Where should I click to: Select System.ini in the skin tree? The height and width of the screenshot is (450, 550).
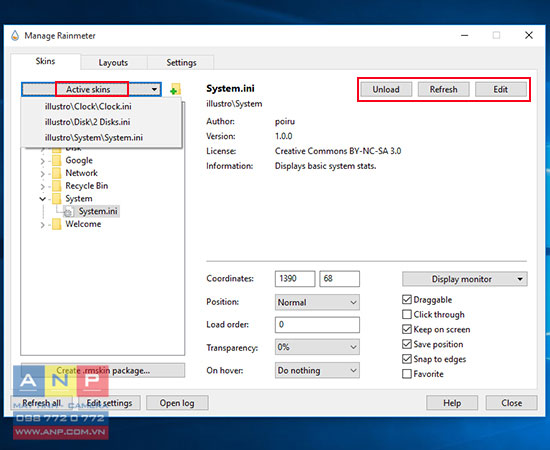coord(98,211)
